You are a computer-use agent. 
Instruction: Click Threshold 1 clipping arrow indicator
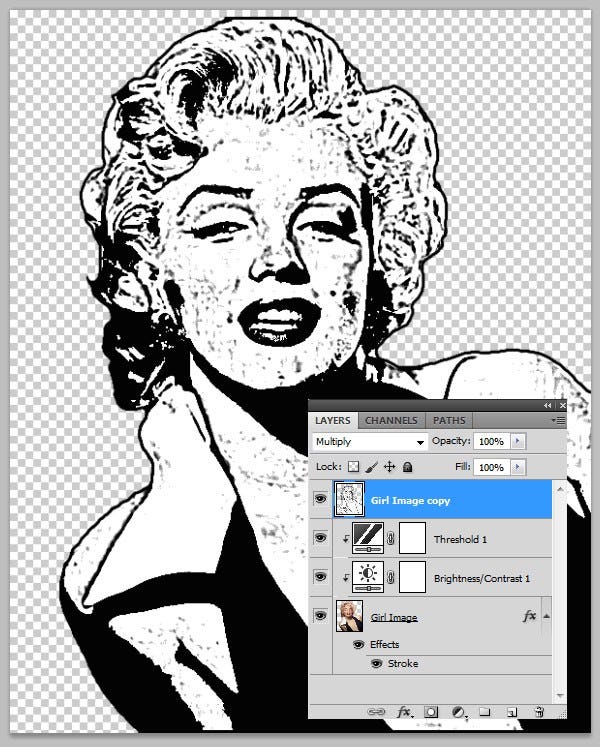coord(346,539)
